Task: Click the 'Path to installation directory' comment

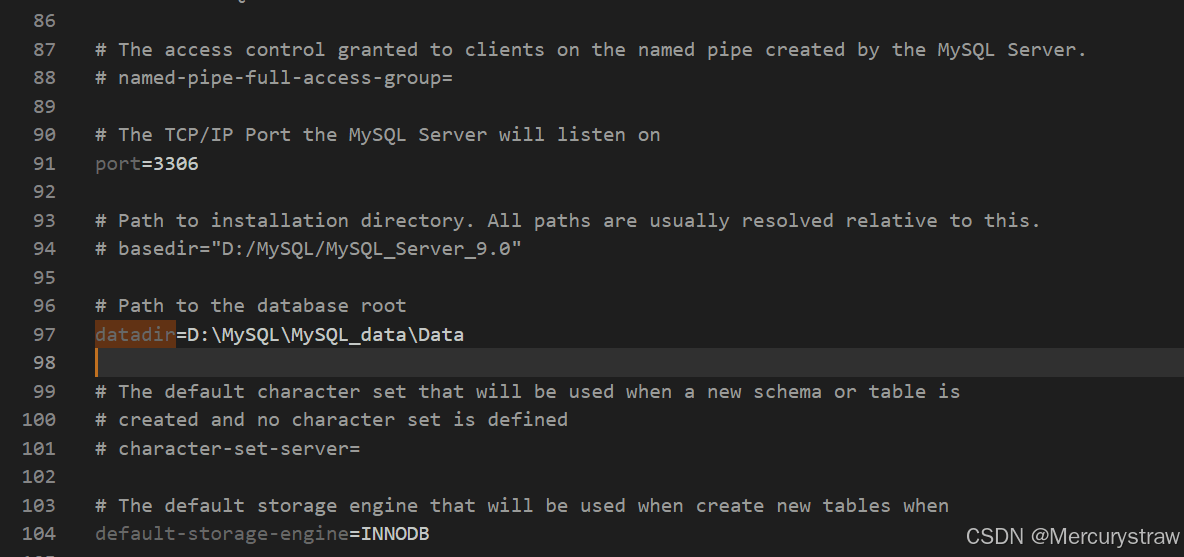Action: coord(568,220)
